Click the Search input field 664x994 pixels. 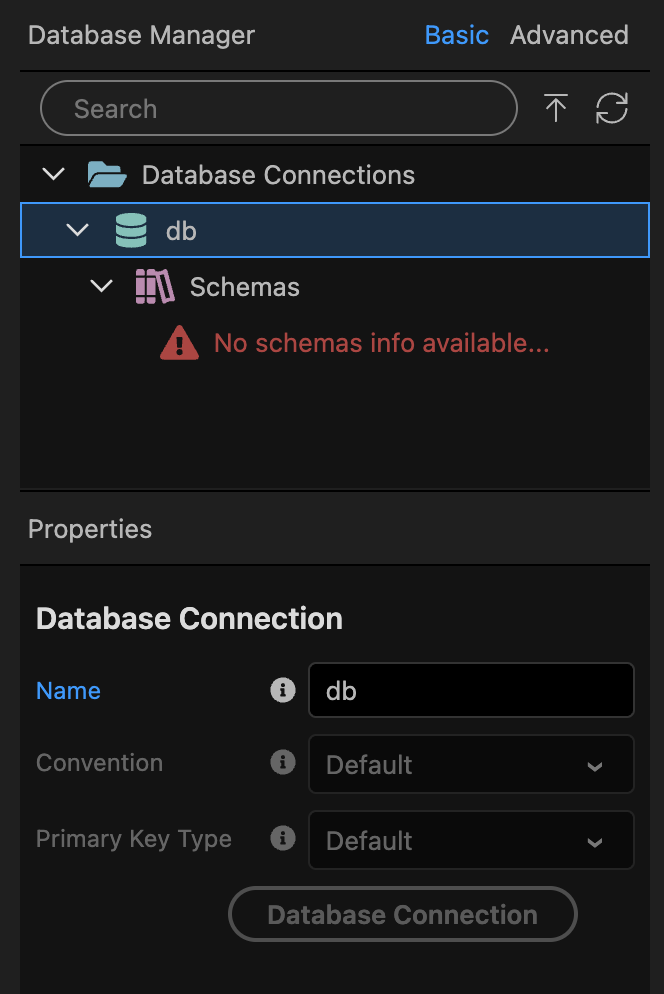pos(278,108)
